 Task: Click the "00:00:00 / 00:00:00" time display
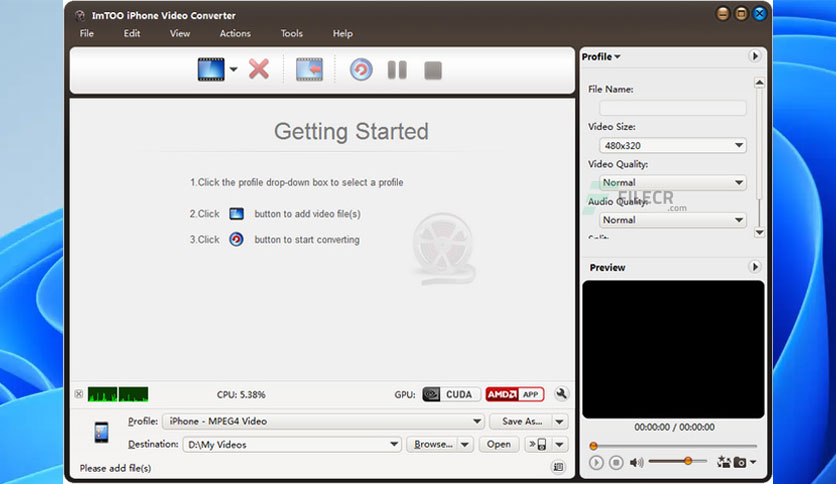pyautogui.click(x=674, y=427)
